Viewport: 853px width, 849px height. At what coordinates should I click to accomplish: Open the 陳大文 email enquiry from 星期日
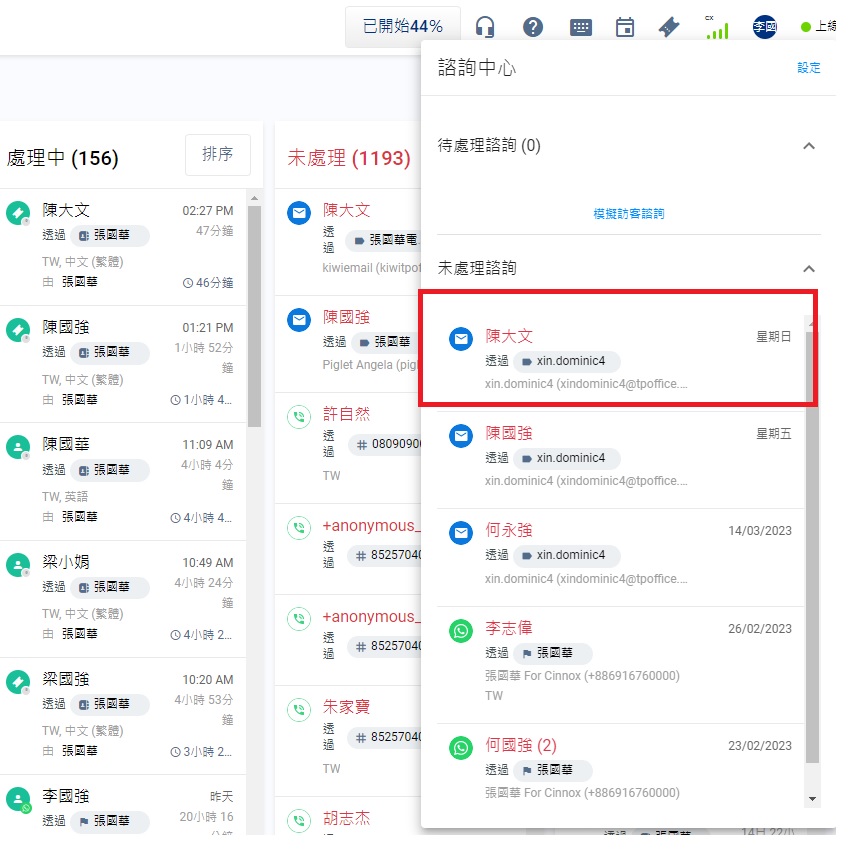click(620, 359)
